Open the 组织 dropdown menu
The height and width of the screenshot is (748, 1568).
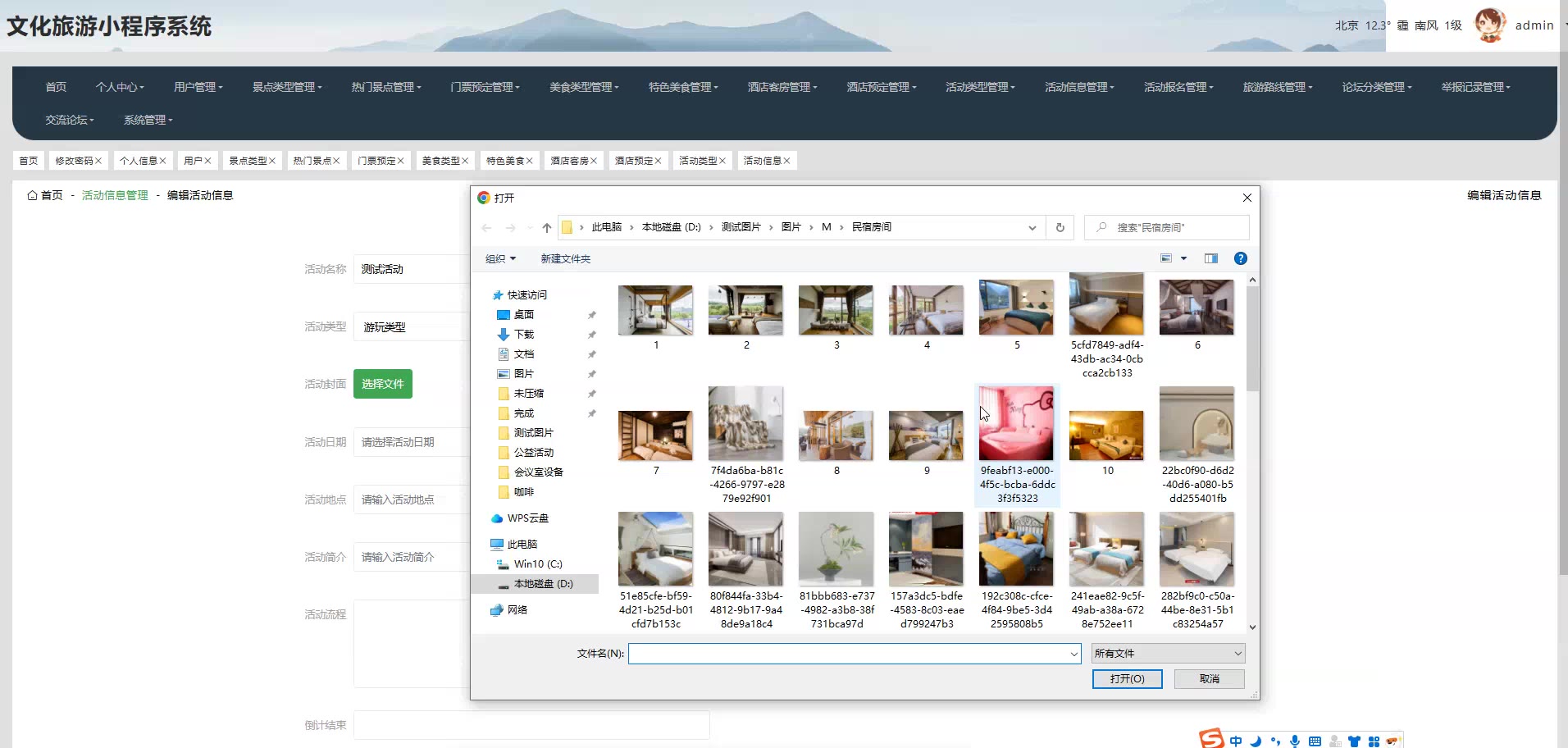click(500, 259)
